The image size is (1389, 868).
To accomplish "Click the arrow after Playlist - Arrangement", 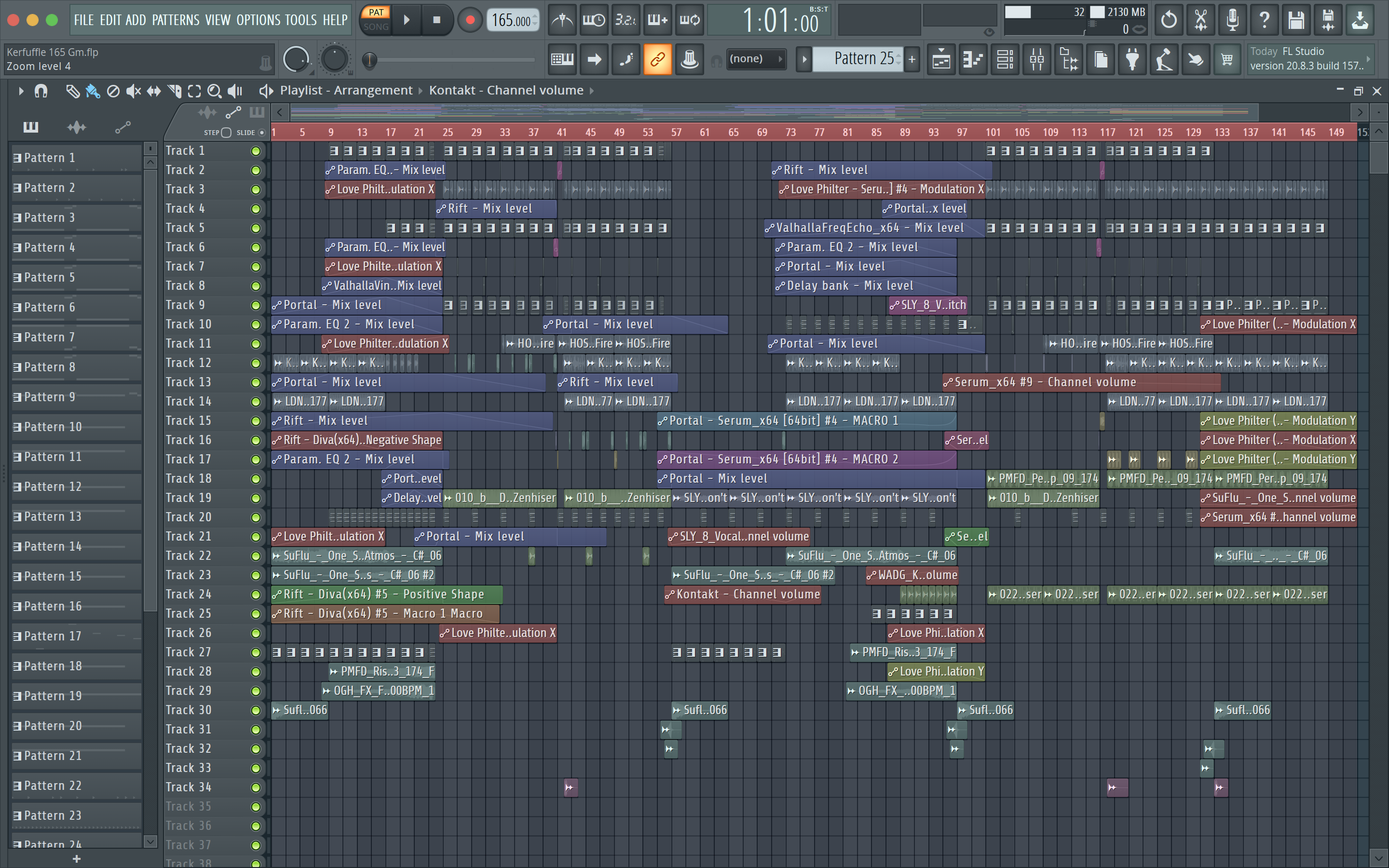I will 420,91.
